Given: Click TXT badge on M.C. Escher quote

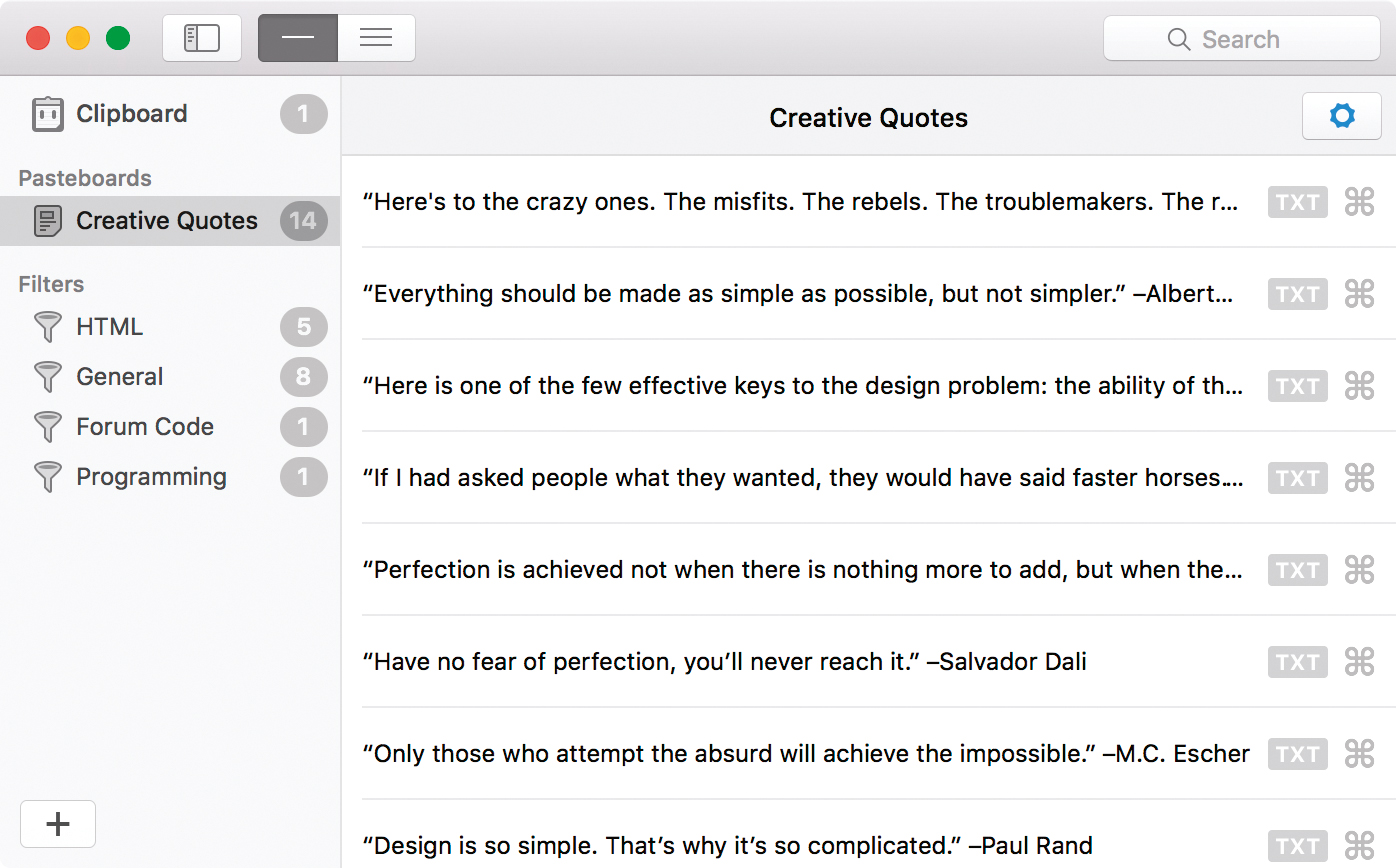Looking at the screenshot, I should tap(1297, 754).
